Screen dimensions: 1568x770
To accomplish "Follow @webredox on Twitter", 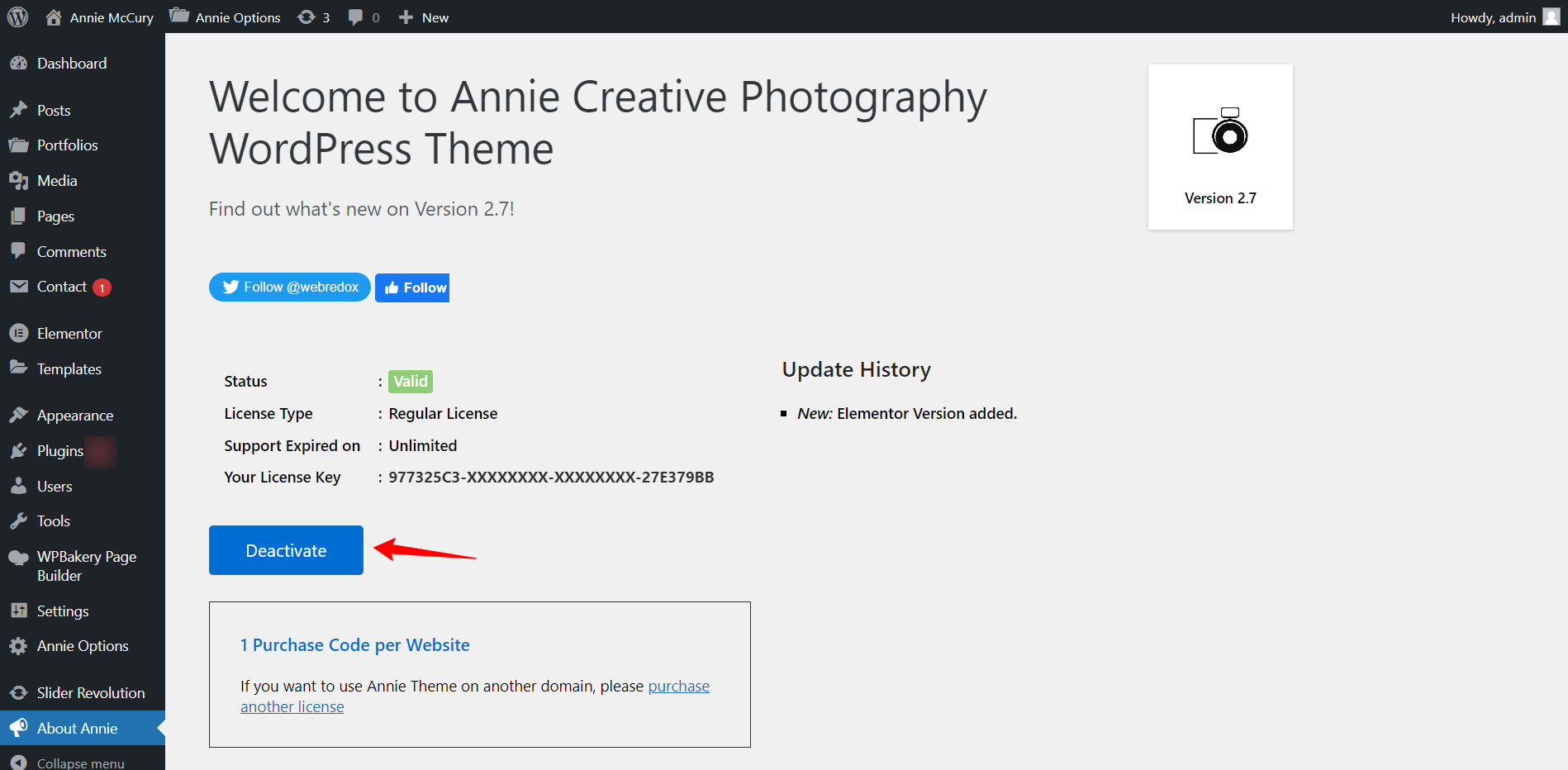I will tap(290, 287).
